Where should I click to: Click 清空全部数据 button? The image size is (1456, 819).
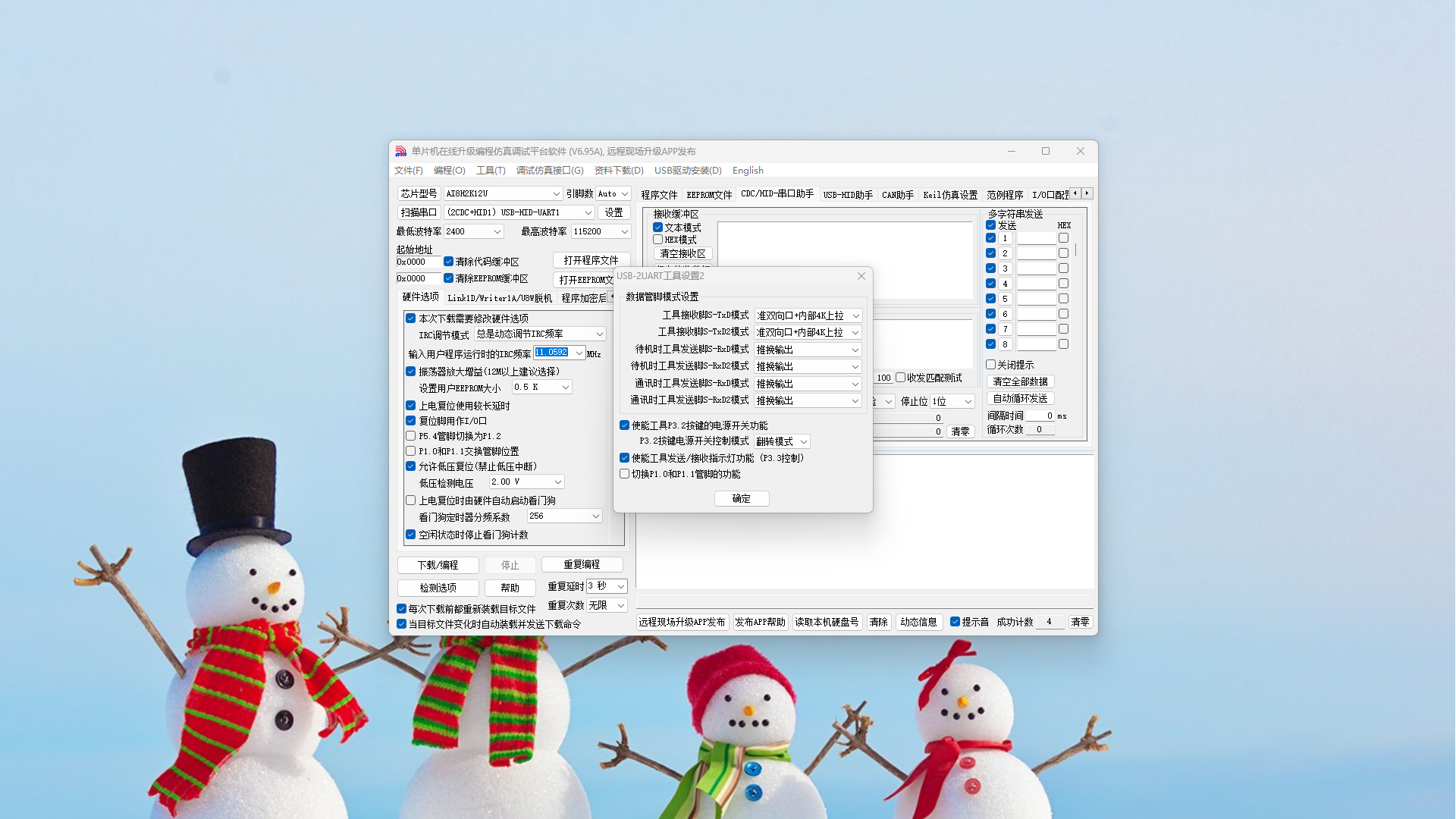point(1020,381)
